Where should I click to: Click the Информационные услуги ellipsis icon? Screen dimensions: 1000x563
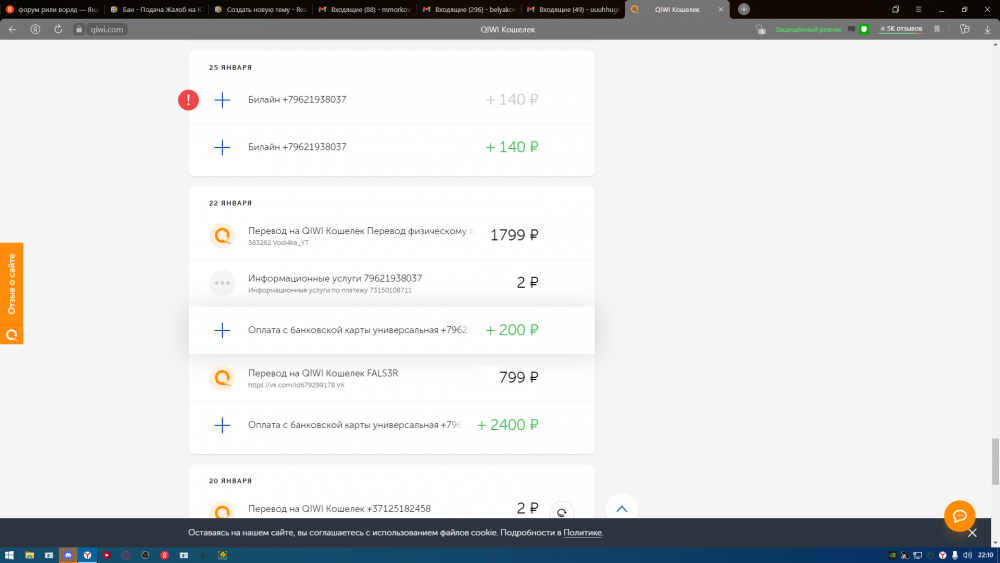click(223, 282)
